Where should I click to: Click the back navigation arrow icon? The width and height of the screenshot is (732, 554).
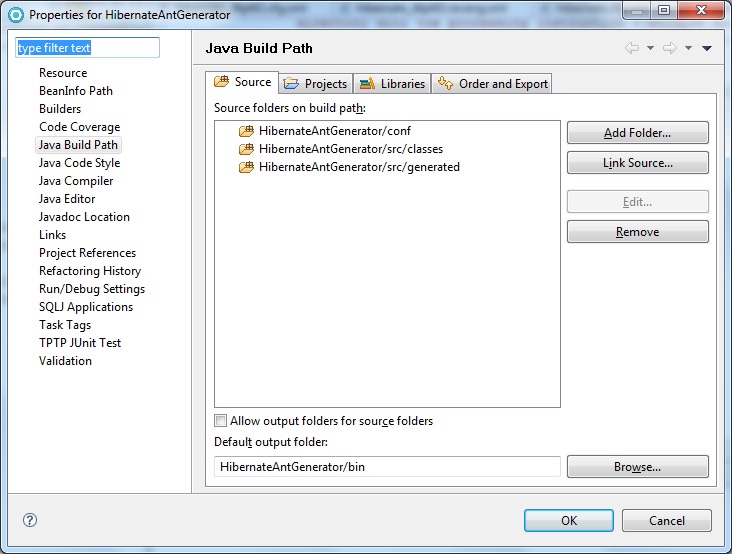point(632,48)
